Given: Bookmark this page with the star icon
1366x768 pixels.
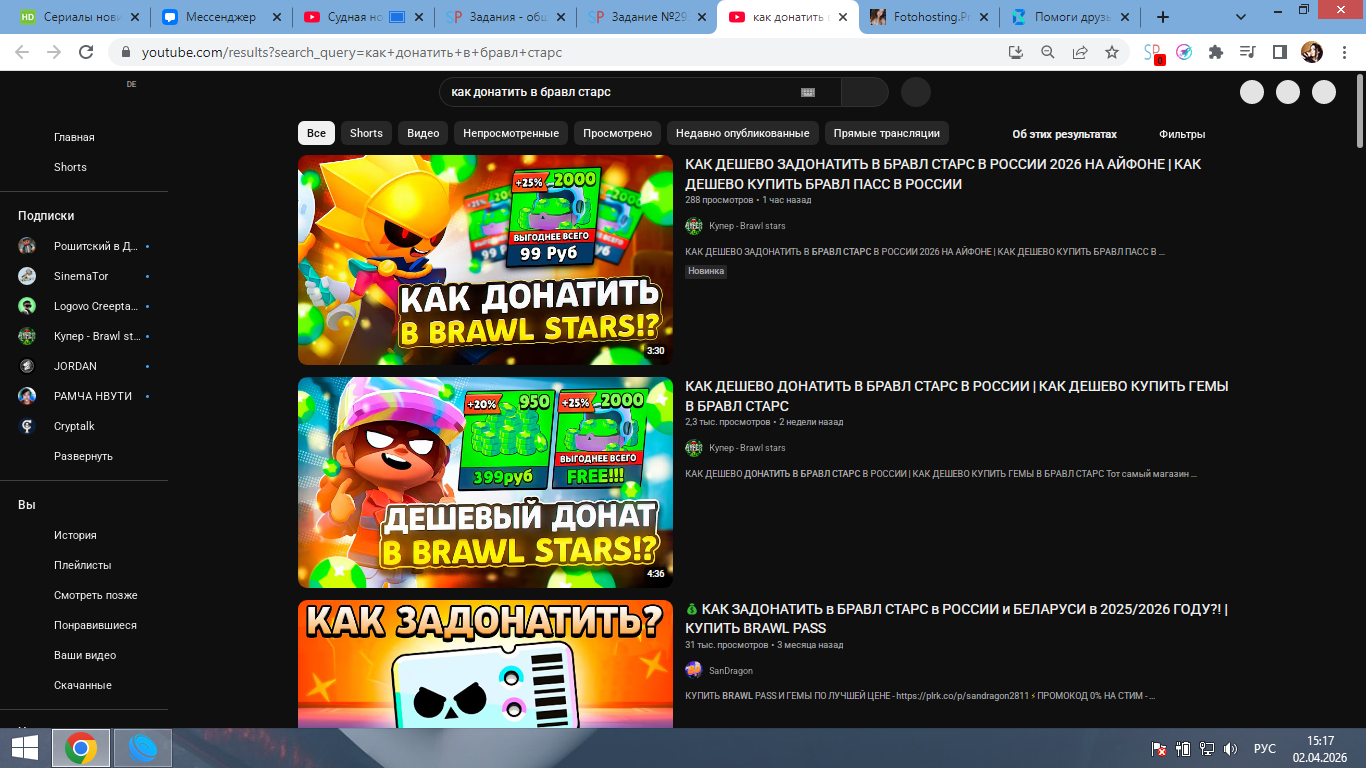Looking at the screenshot, I should (x=1112, y=52).
